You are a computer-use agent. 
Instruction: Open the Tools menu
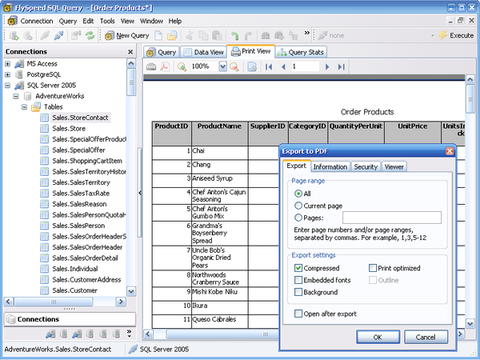107,21
